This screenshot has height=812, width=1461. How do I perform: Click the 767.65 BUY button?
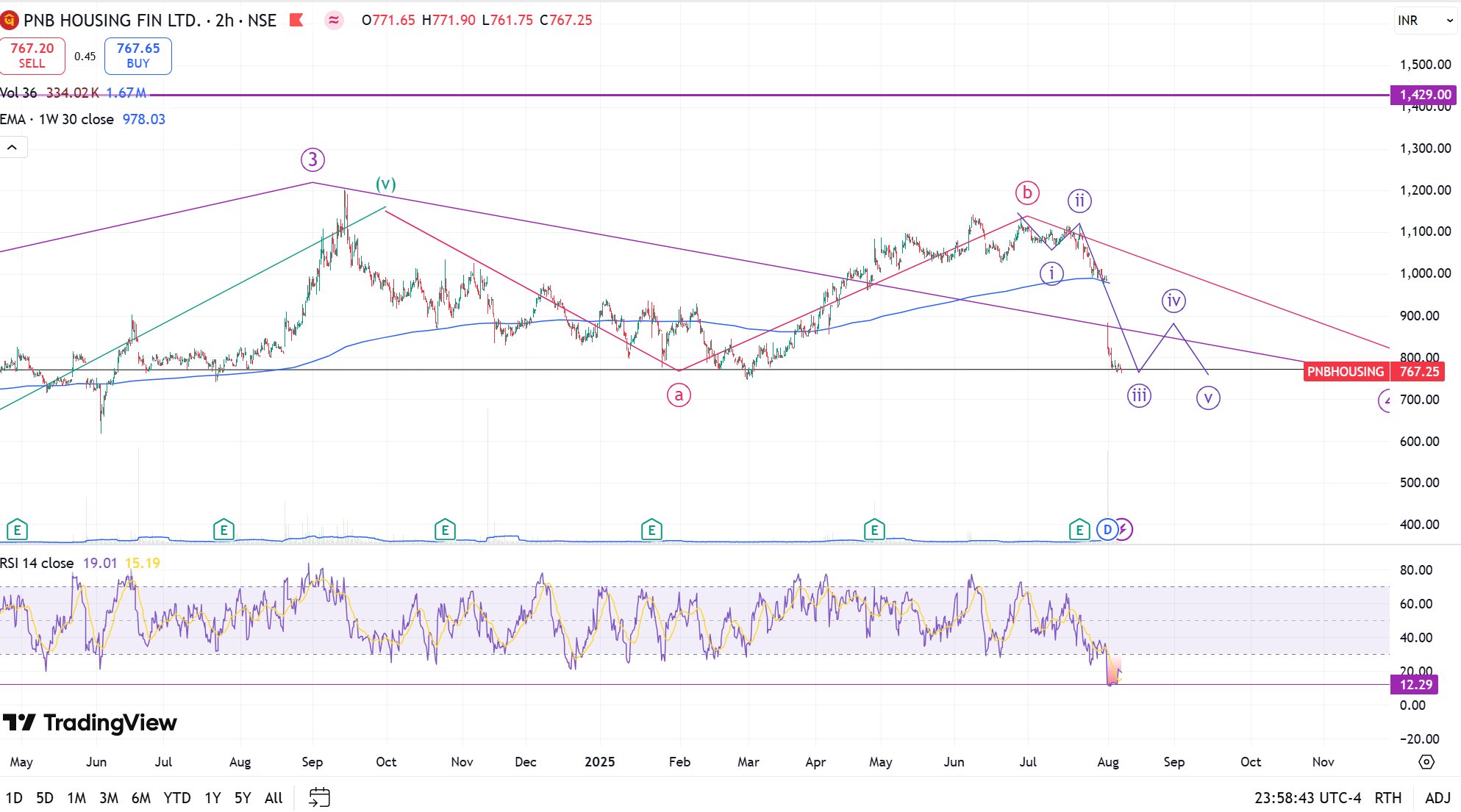click(138, 56)
